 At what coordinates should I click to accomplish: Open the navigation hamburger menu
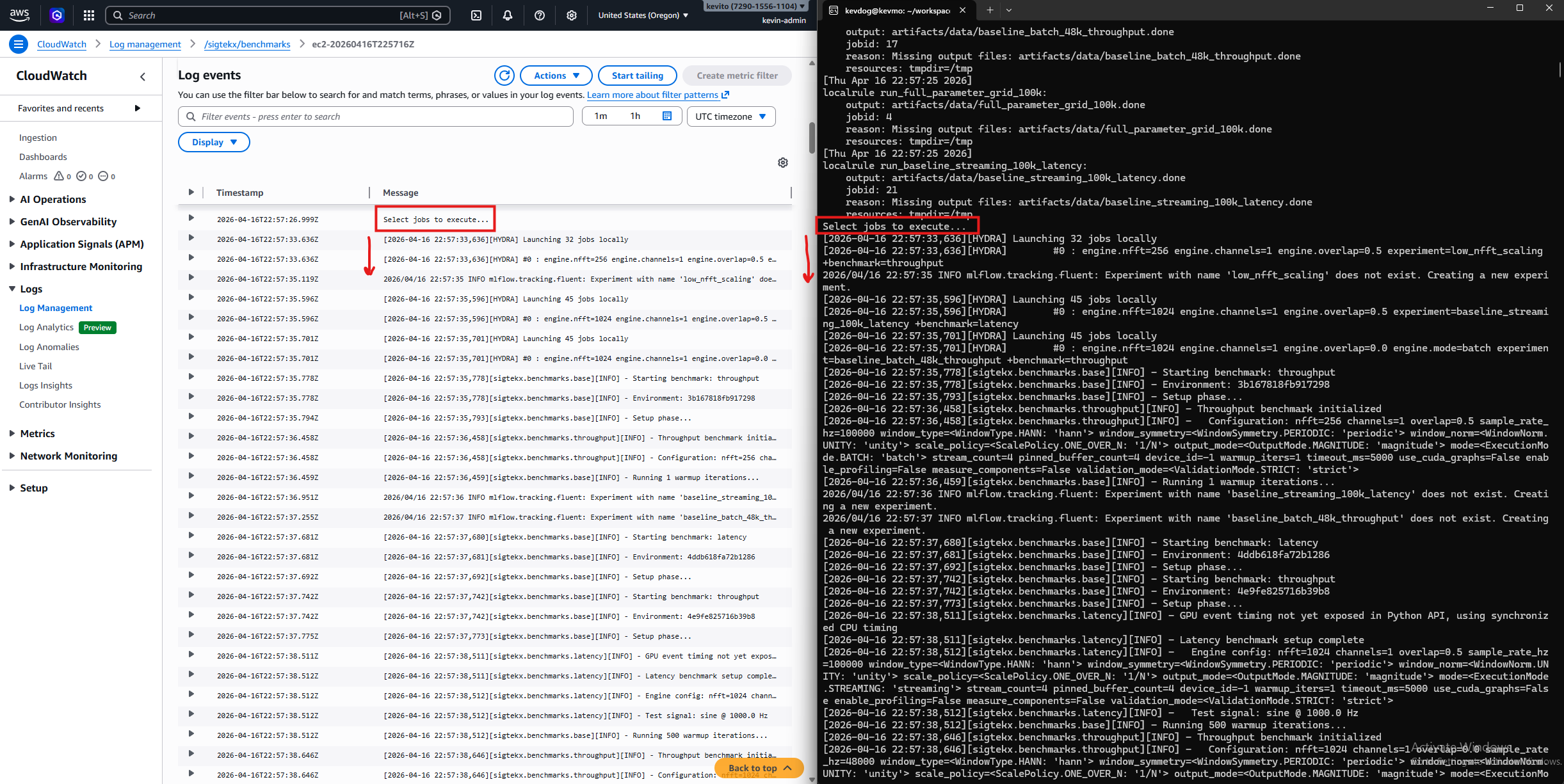tap(18, 44)
